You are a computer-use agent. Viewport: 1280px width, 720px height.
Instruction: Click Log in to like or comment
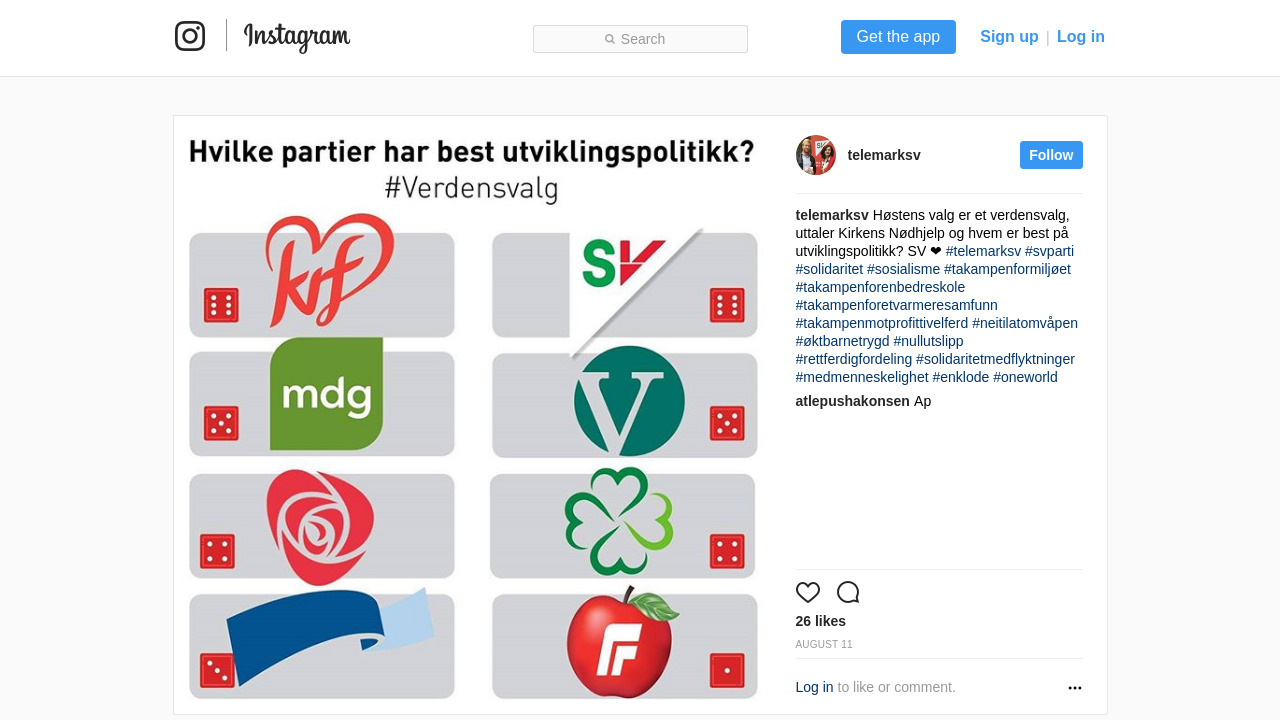click(x=814, y=687)
